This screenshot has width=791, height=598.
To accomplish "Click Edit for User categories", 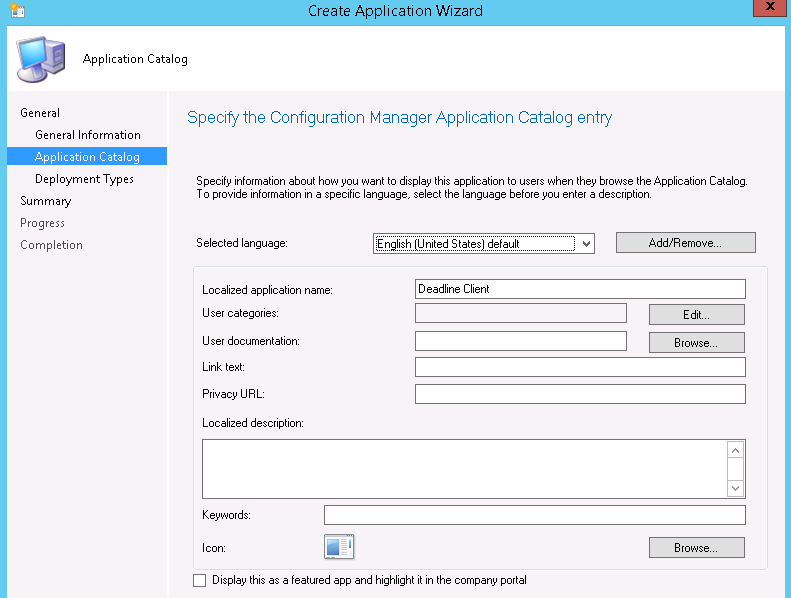I will pos(696,315).
